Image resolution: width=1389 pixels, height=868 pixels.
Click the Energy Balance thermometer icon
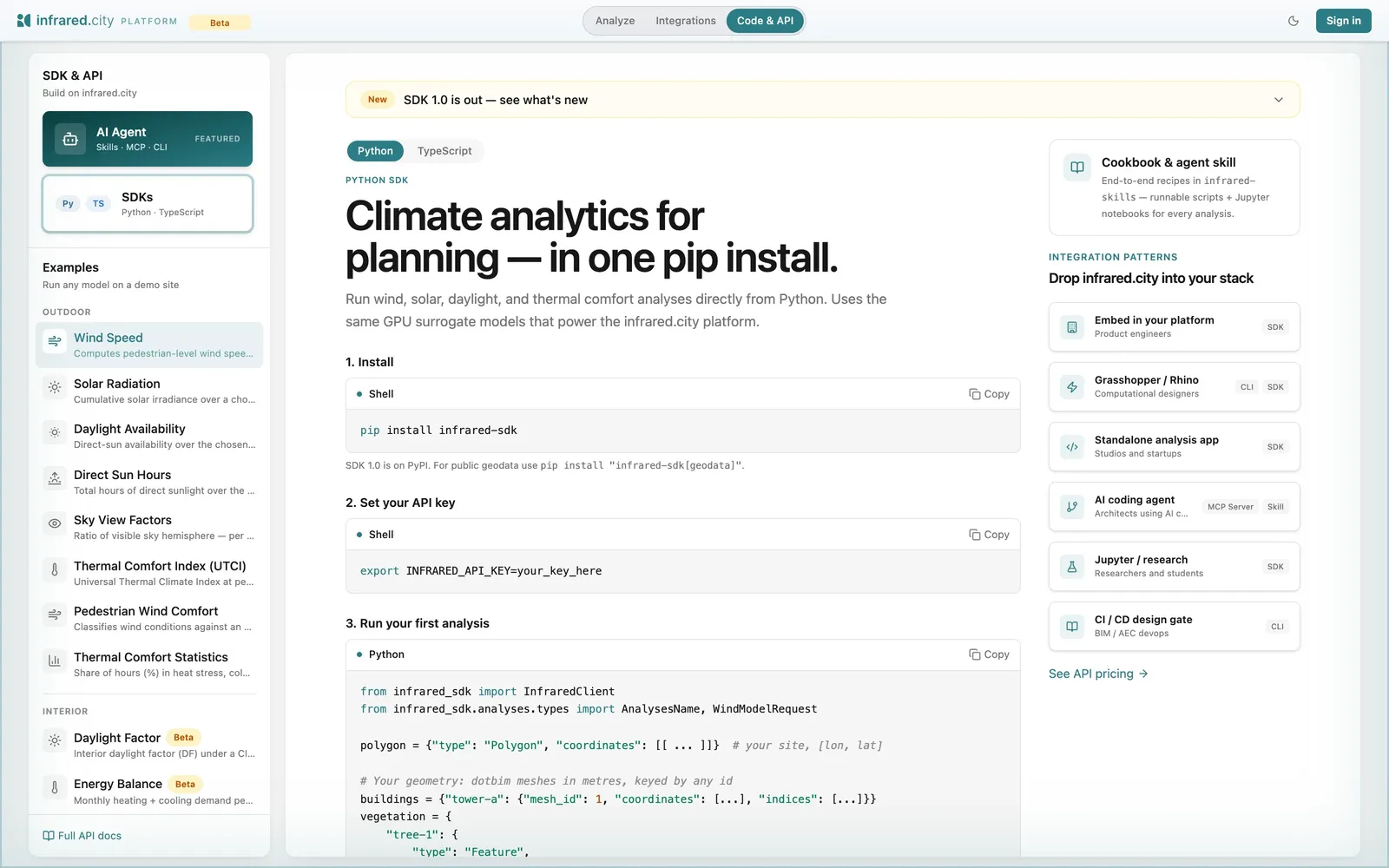pyautogui.click(x=55, y=787)
